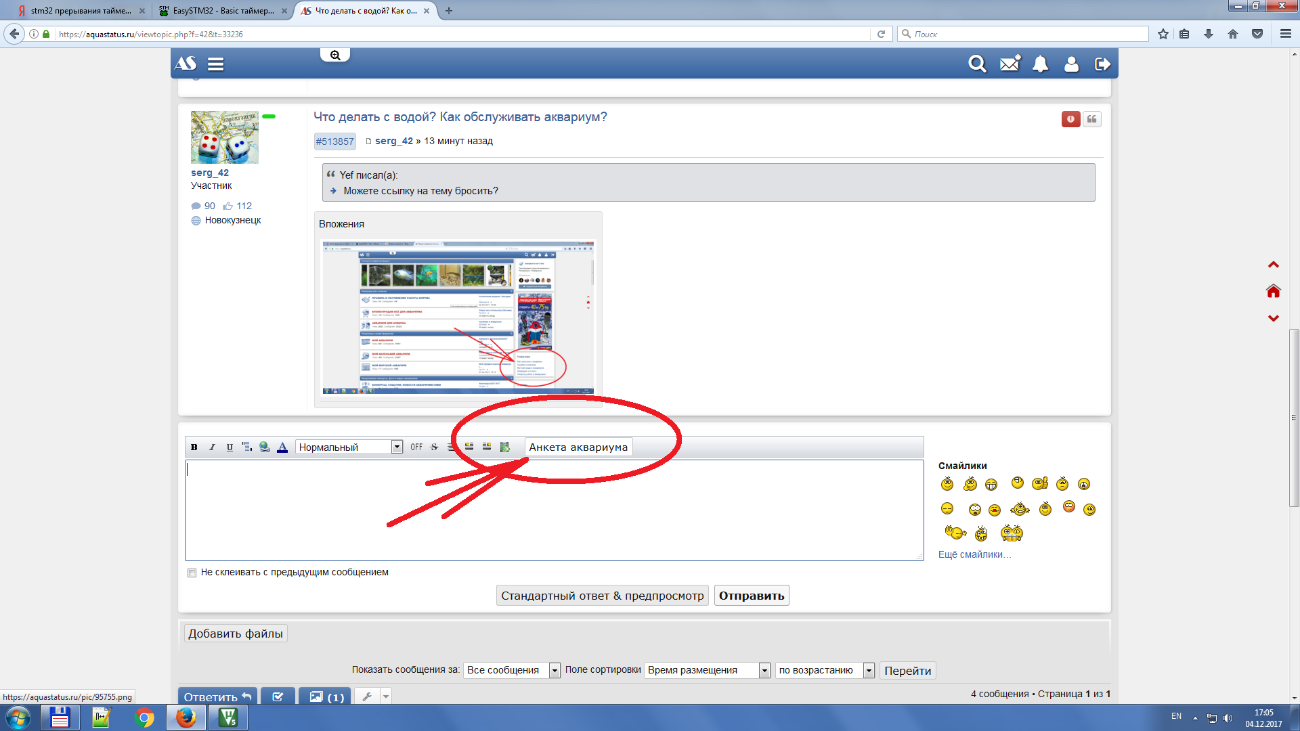
Task: Toggle italic formatting in post editor
Action: [x=212, y=447]
